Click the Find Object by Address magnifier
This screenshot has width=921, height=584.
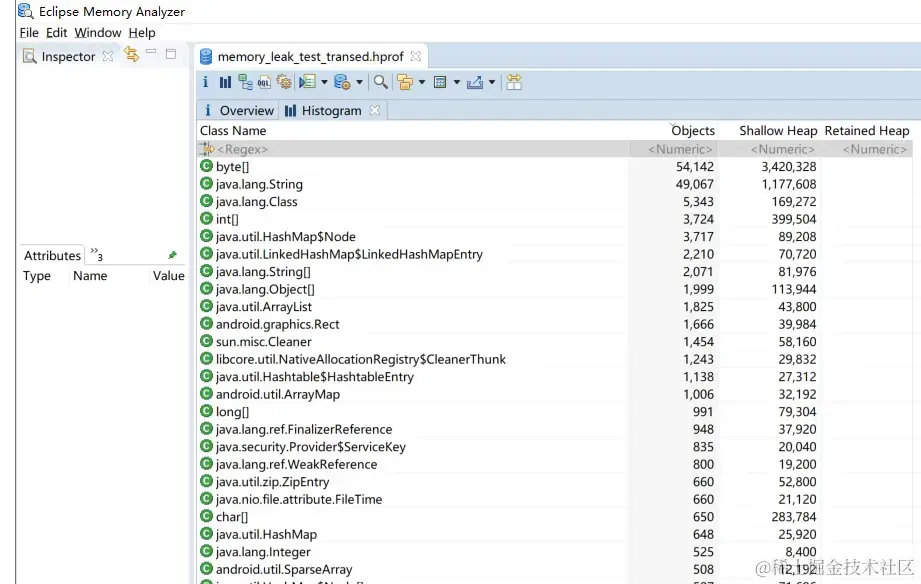381,82
